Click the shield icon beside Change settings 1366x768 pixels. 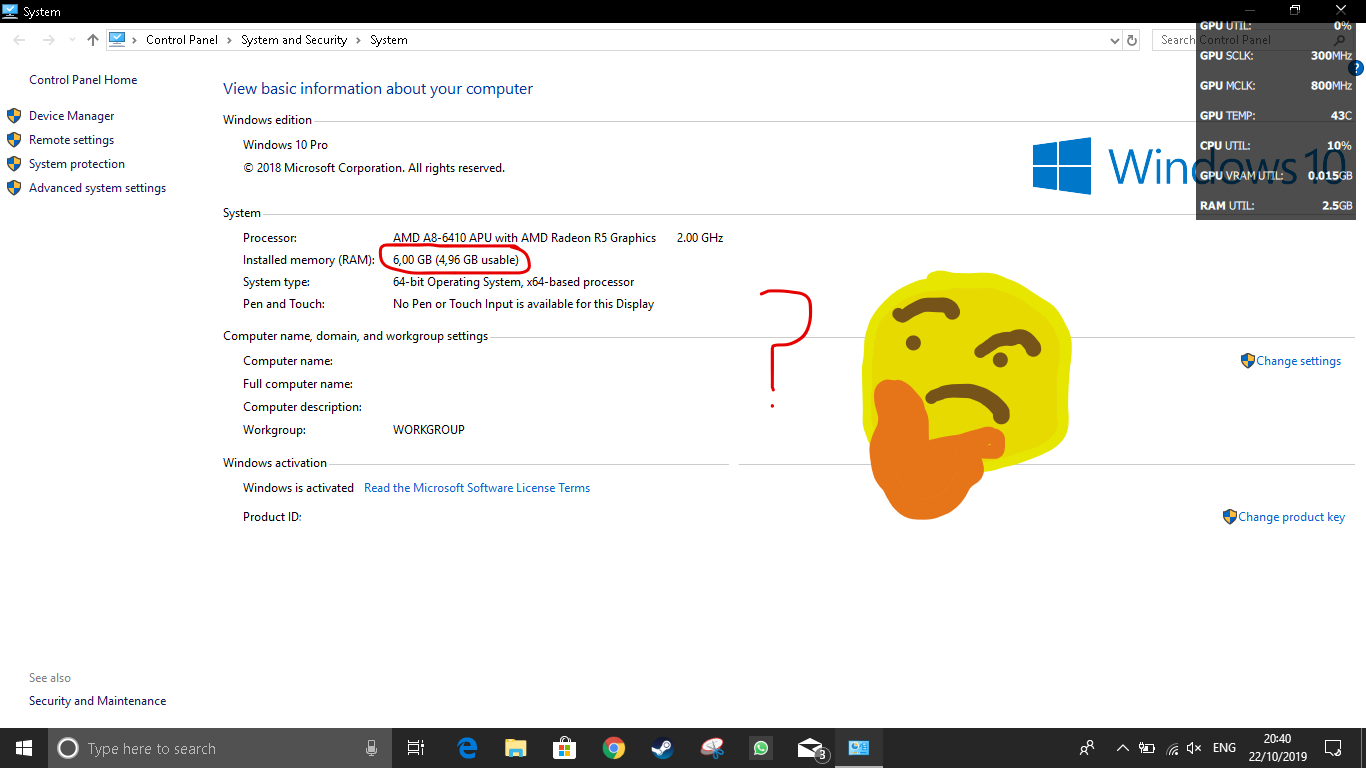(x=1247, y=361)
